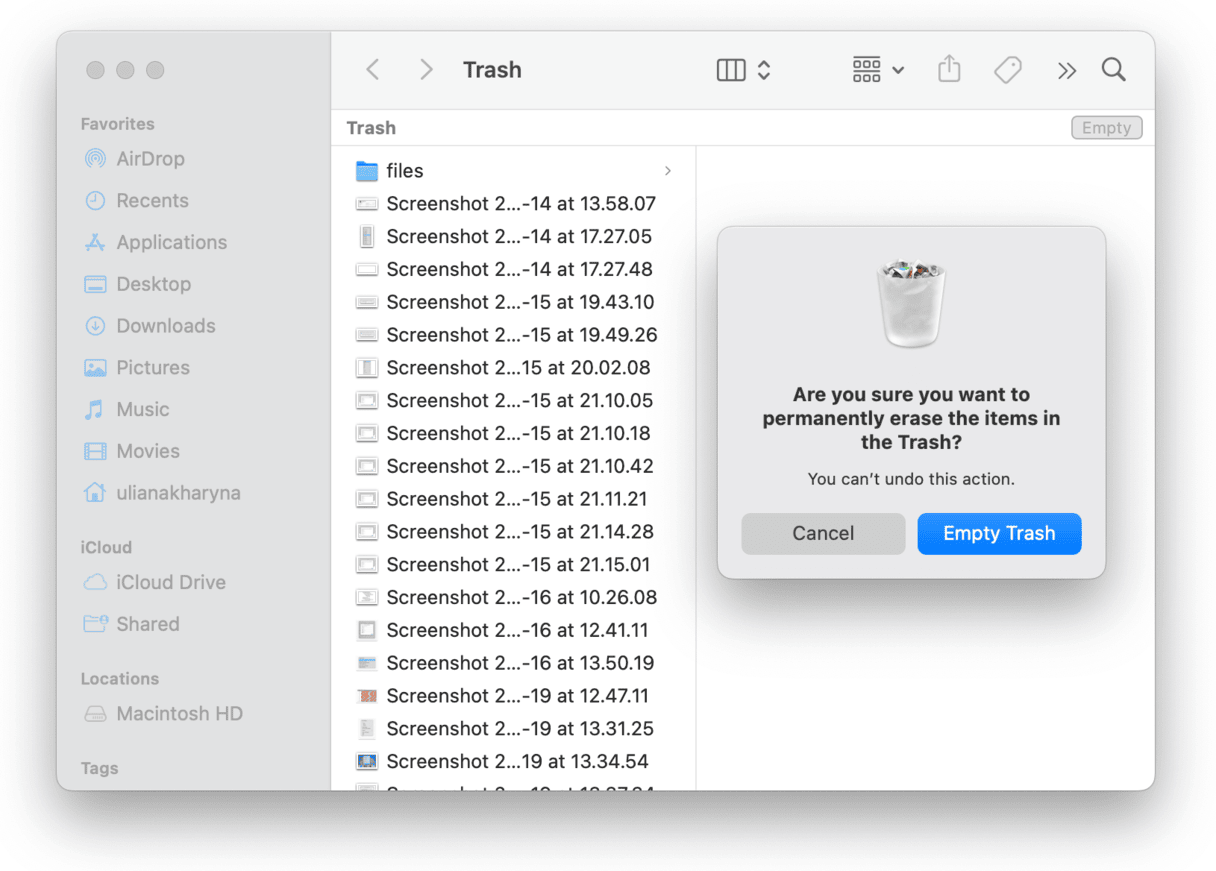The image size is (1216, 871).
Task: Click Cancel in the confirmation dialog
Action: 823,534
